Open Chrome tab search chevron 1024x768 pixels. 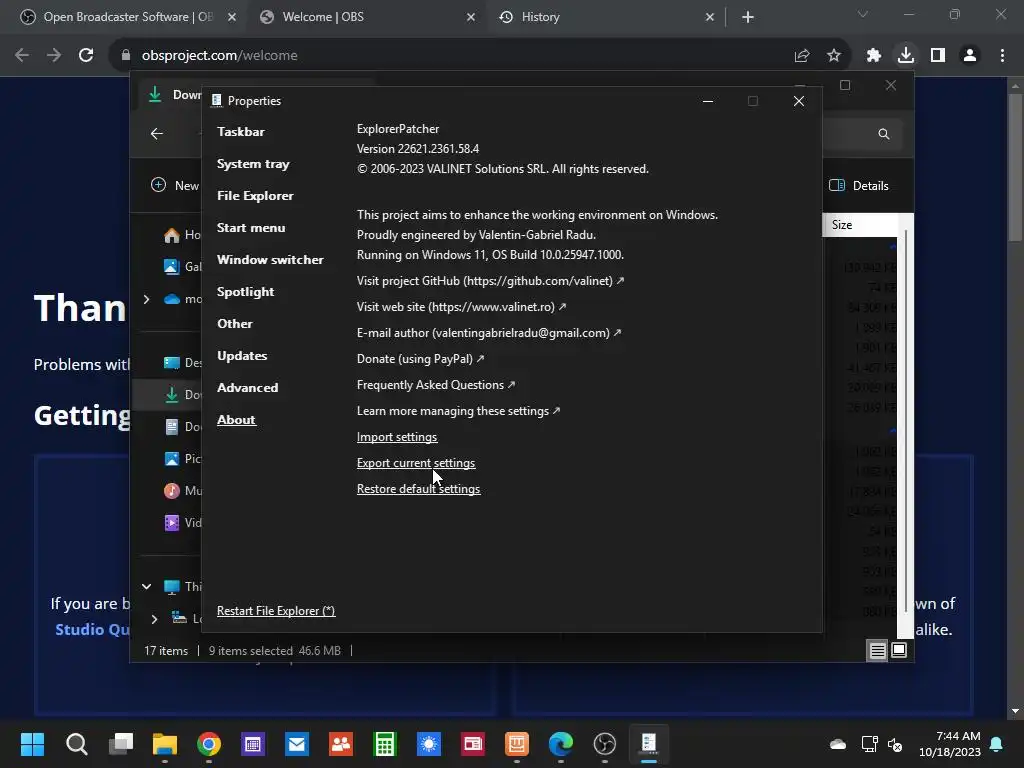tap(863, 14)
